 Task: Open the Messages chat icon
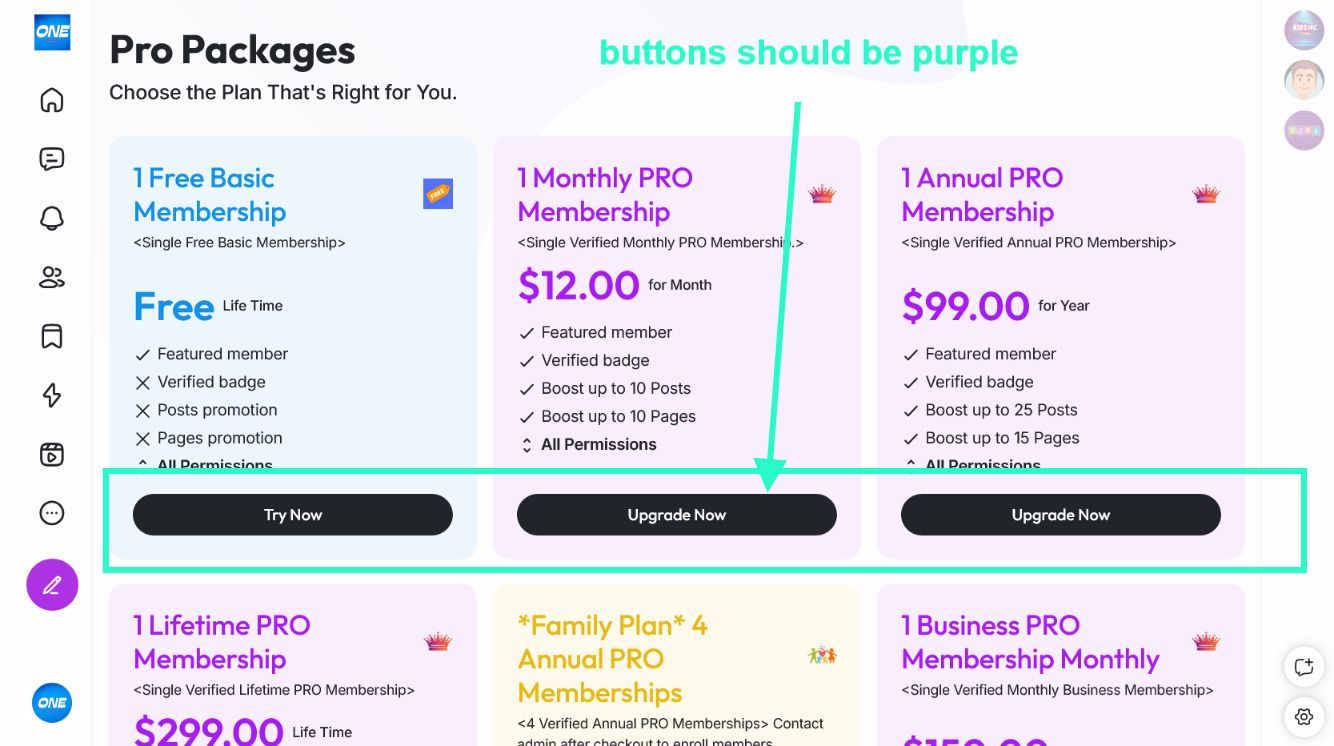(52, 159)
